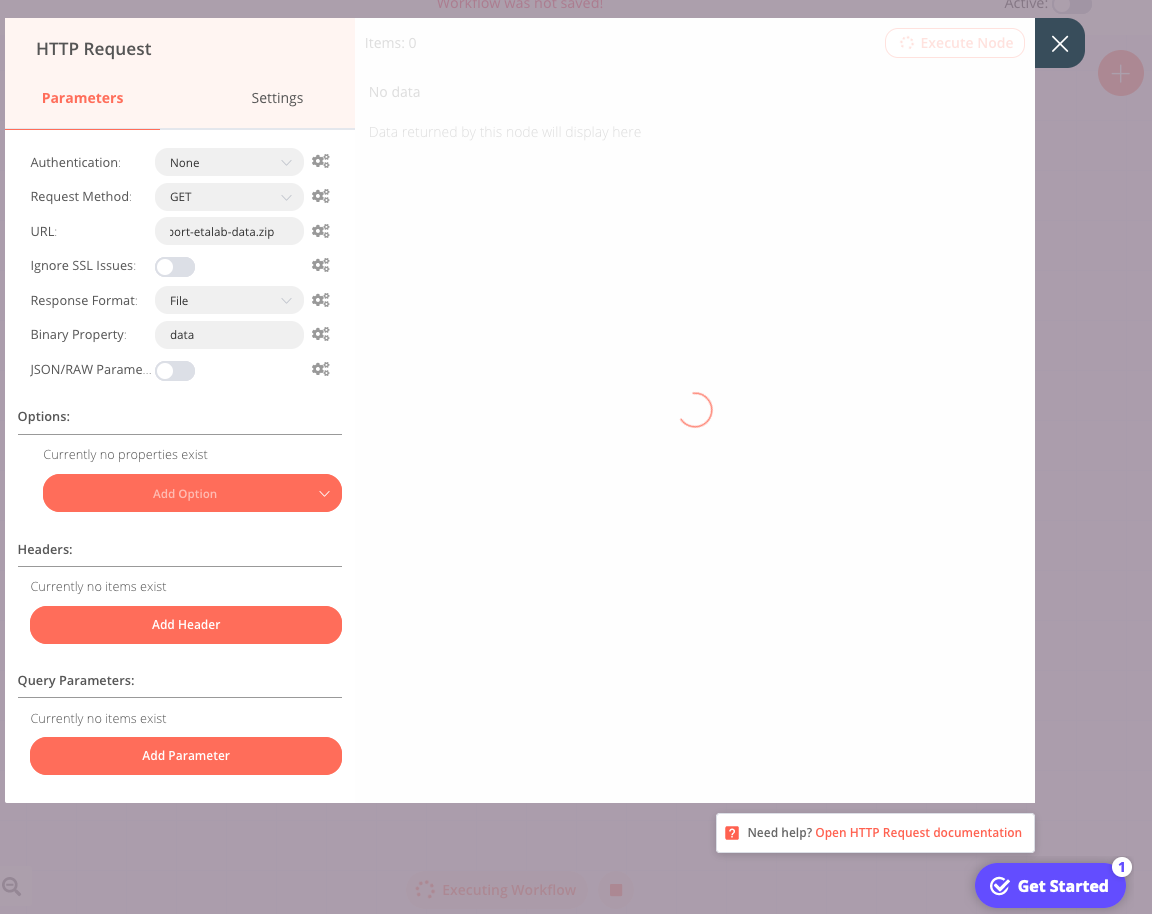Image resolution: width=1152 pixels, height=914 pixels.
Task: Open the gear icon beside Request Method
Action: click(x=320, y=196)
